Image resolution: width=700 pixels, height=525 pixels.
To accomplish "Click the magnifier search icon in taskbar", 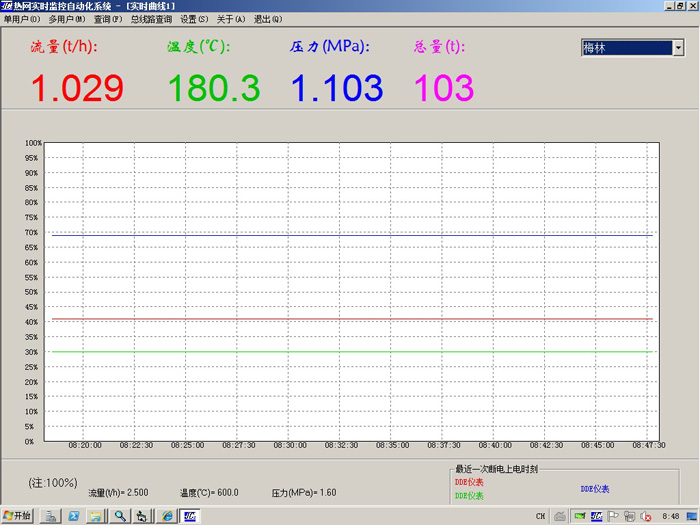I will click(x=119, y=516).
